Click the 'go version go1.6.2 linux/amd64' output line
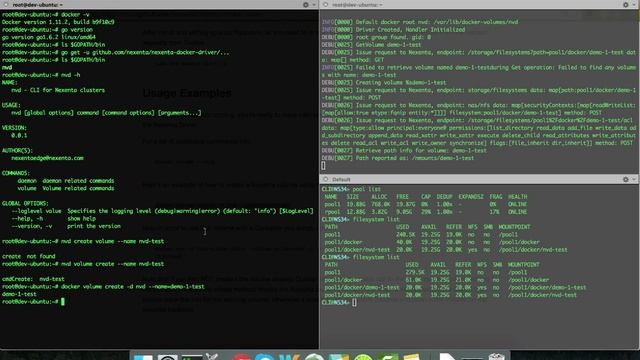640x360 pixels. click(49, 37)
